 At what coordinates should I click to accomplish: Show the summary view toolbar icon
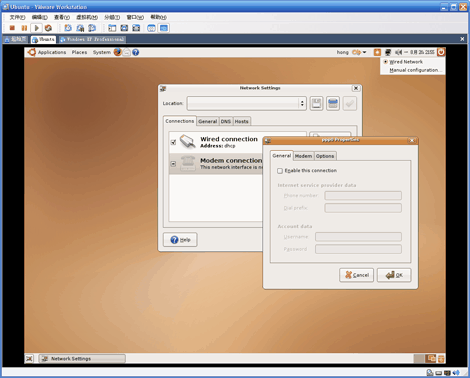[x=151, y=28]
